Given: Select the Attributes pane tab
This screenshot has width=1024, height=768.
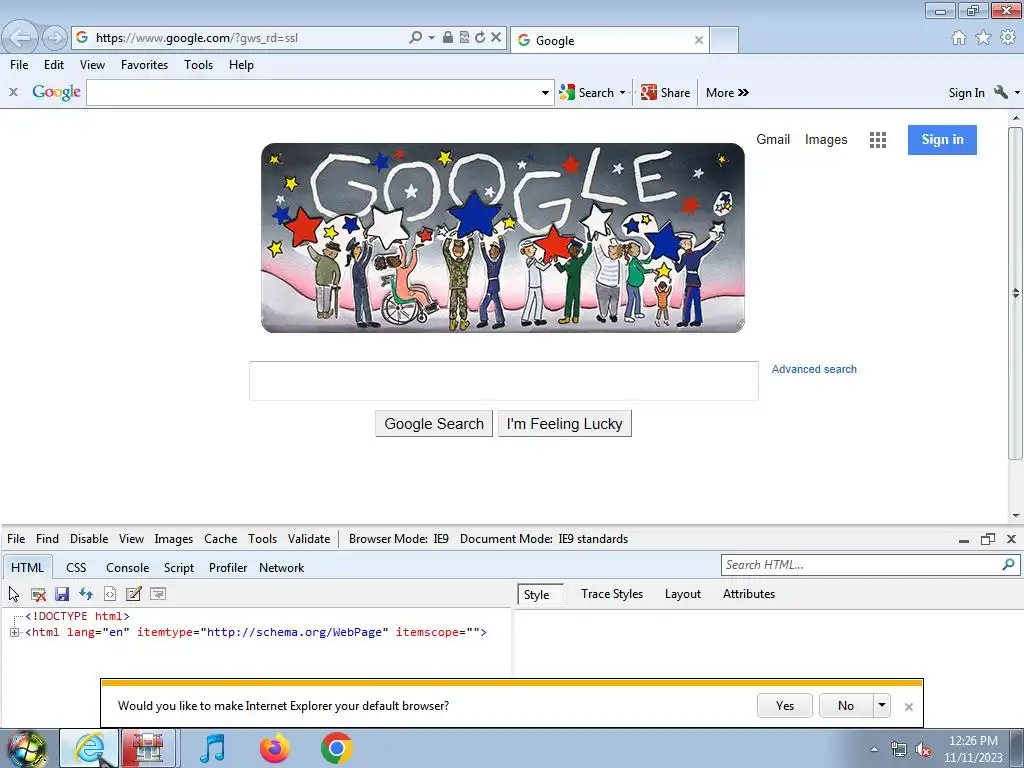Looking at the screenshot, I should pos(748,594).
